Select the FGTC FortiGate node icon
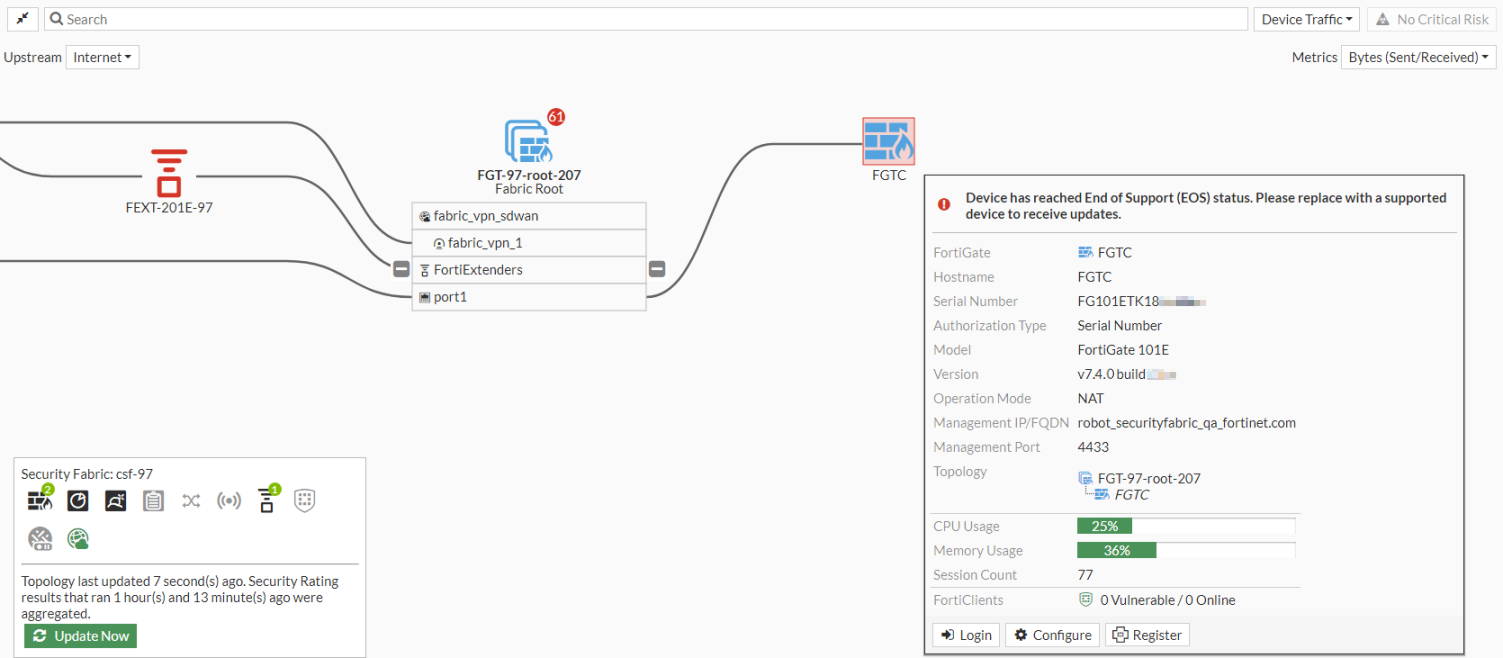The width and height of the screenshot is (1503, 658). click(889, 141)
